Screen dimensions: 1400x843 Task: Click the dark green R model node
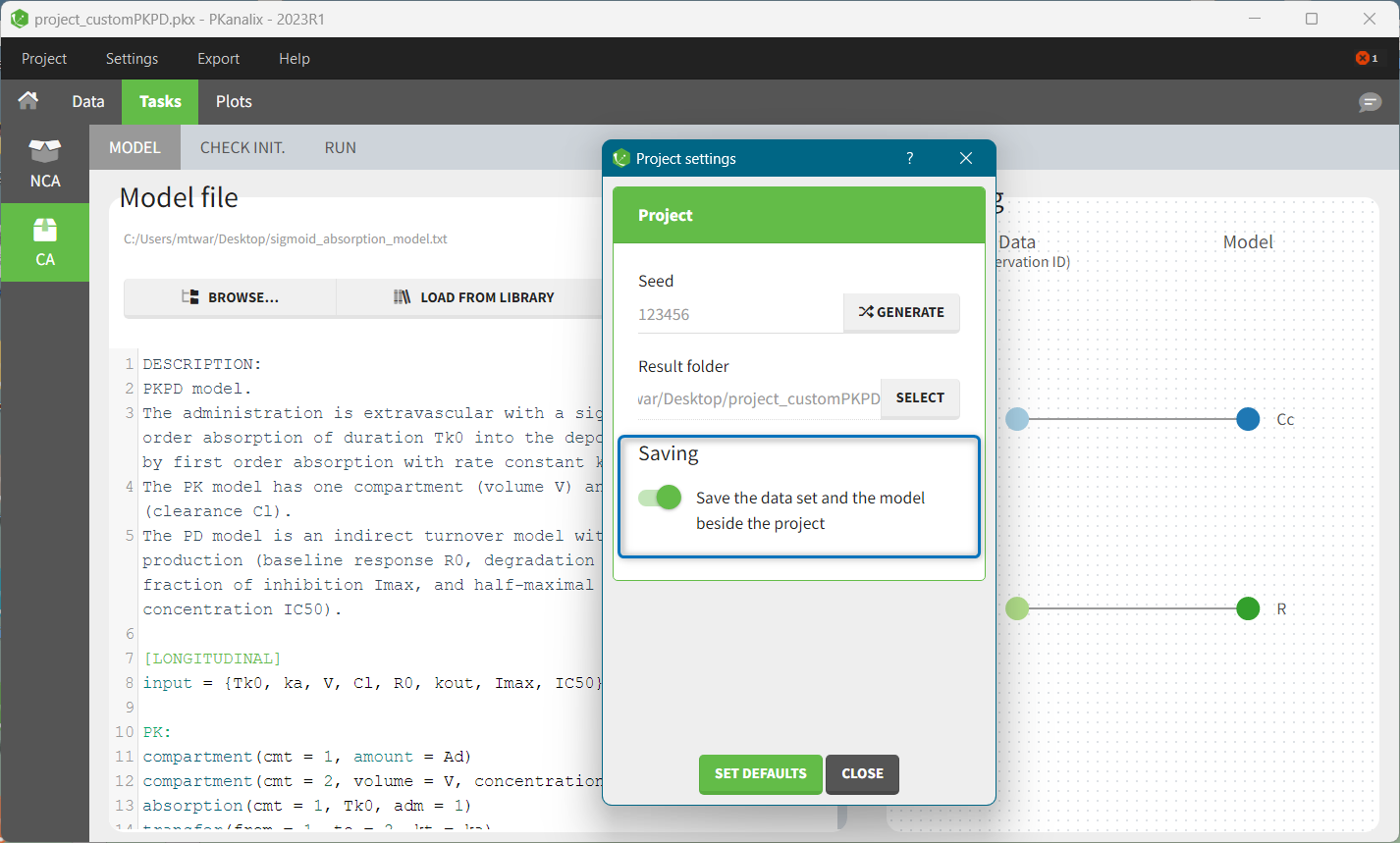pos(1248,608)
